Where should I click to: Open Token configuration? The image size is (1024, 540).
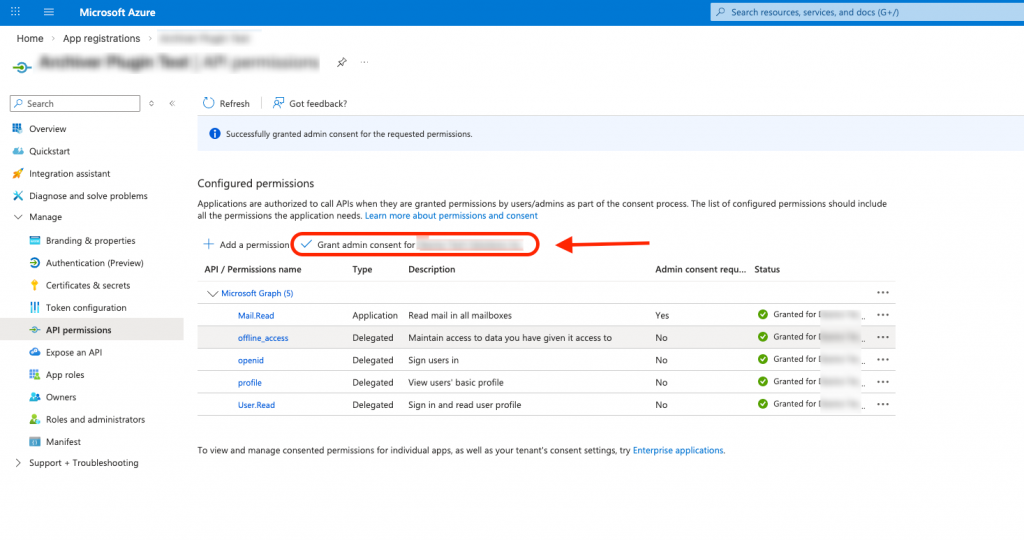point(86,308)
